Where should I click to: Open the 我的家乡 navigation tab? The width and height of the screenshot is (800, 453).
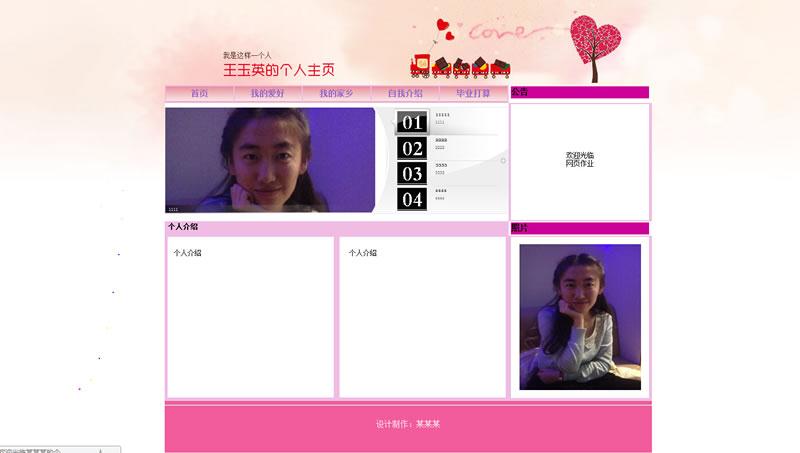pos(336,93)
